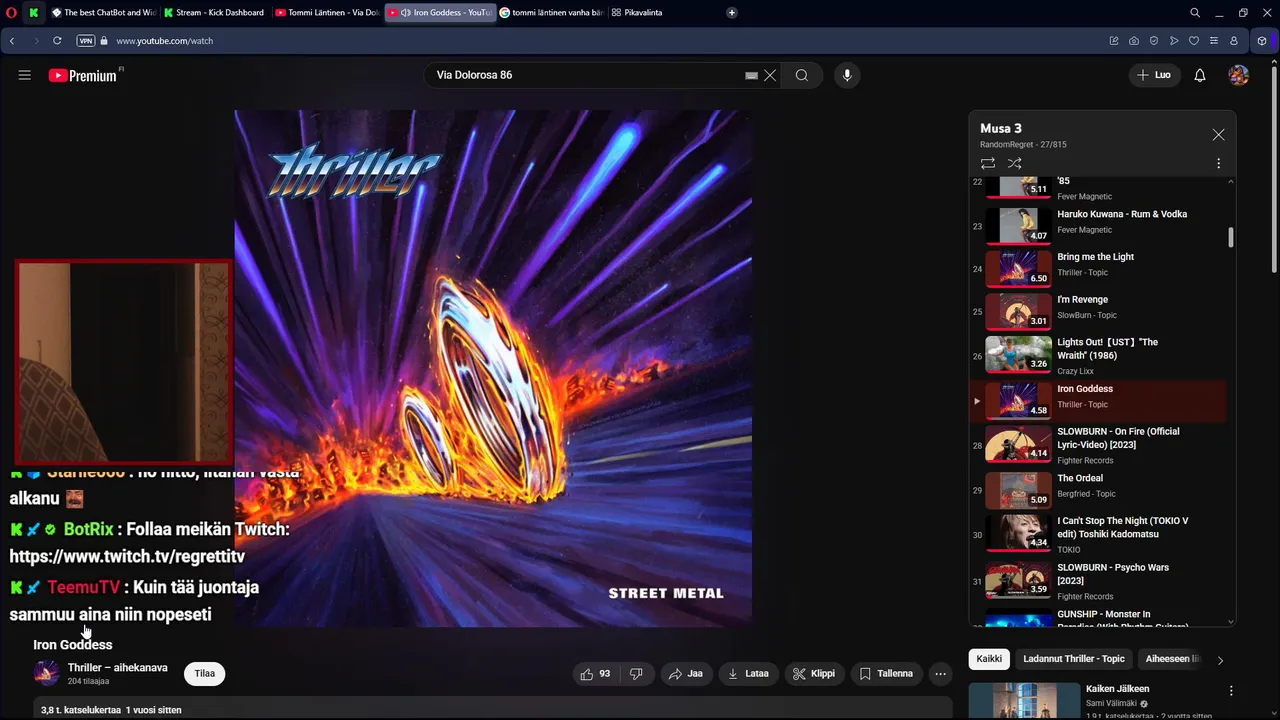Go back in browser history
The image size is (1280, 720).
click(x=12, y=41)
